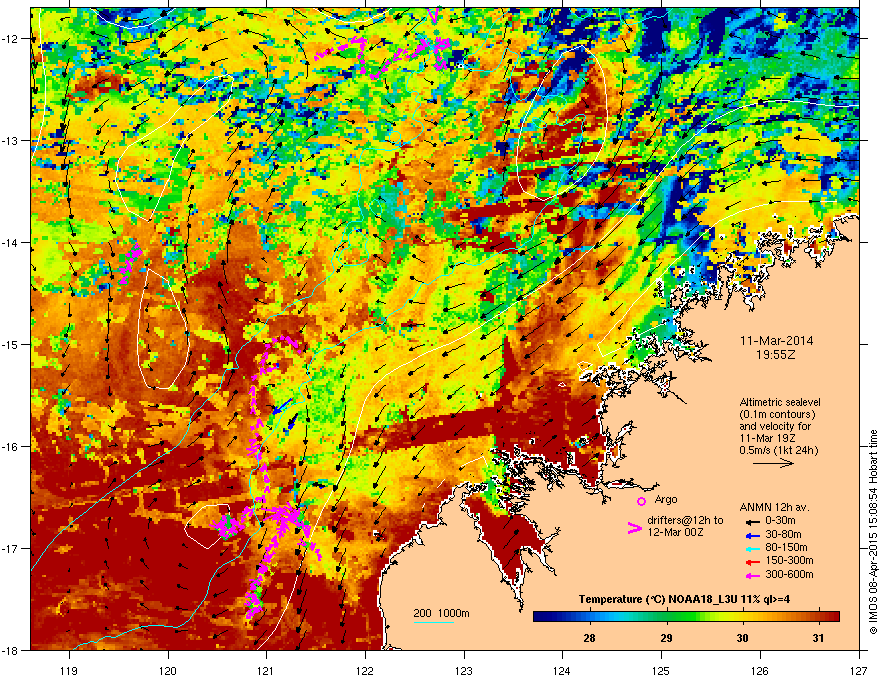Click the blue mooring arrows near 121E, 15.7S
The height and width of the screenshot is (680, 880).
[x=285, y=414]
